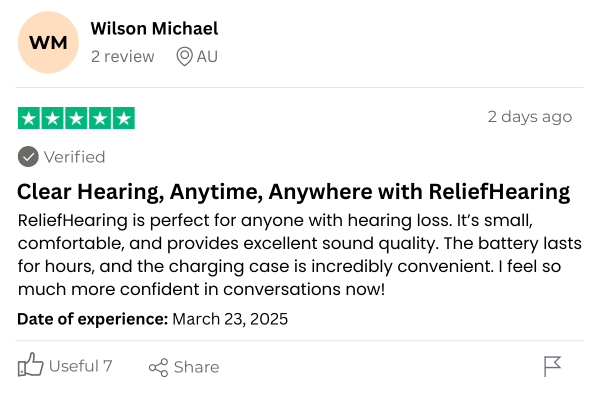This screenshot has width=600, height=400.
Task: Open reviewer Wilson Michael's profile name
Action: click(x=154, y=29)
